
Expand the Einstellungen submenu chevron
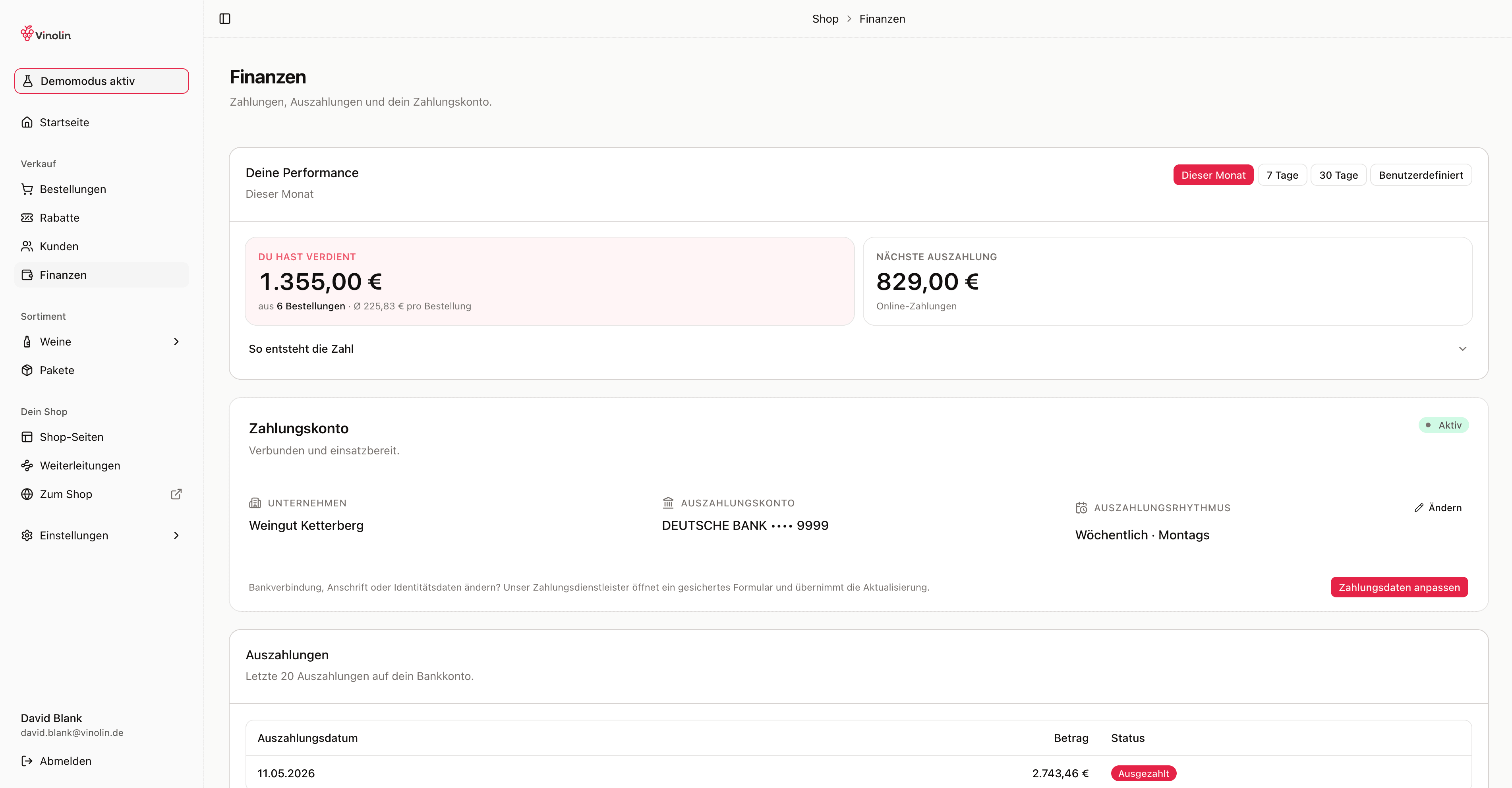point(176,535)
